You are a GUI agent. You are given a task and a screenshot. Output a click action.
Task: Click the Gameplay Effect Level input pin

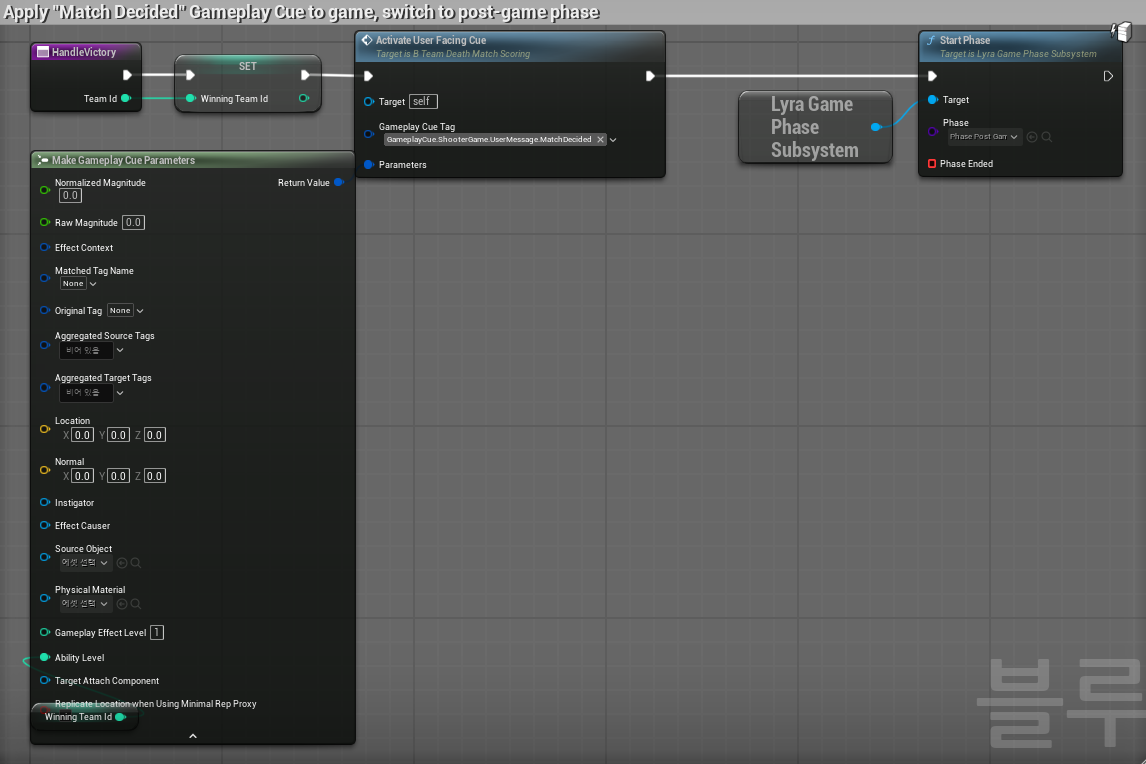[x=45, y=632]
